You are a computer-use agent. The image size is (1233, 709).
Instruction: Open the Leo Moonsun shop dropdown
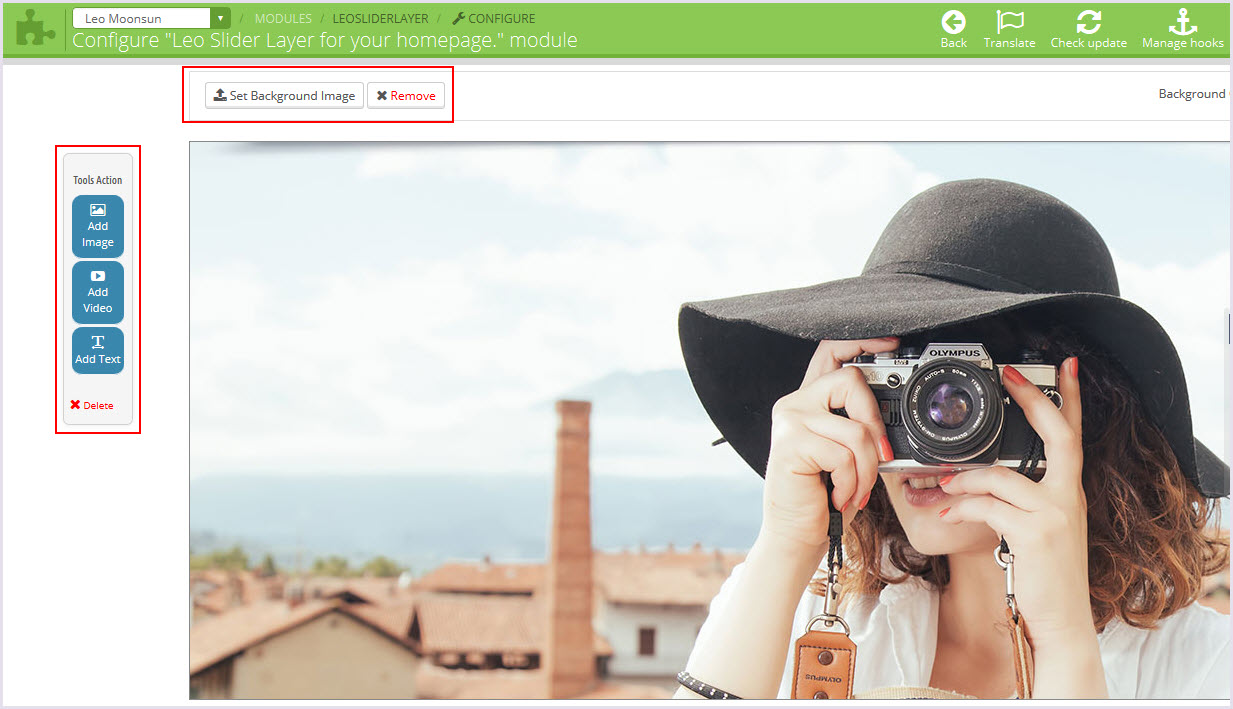(152, 18)
